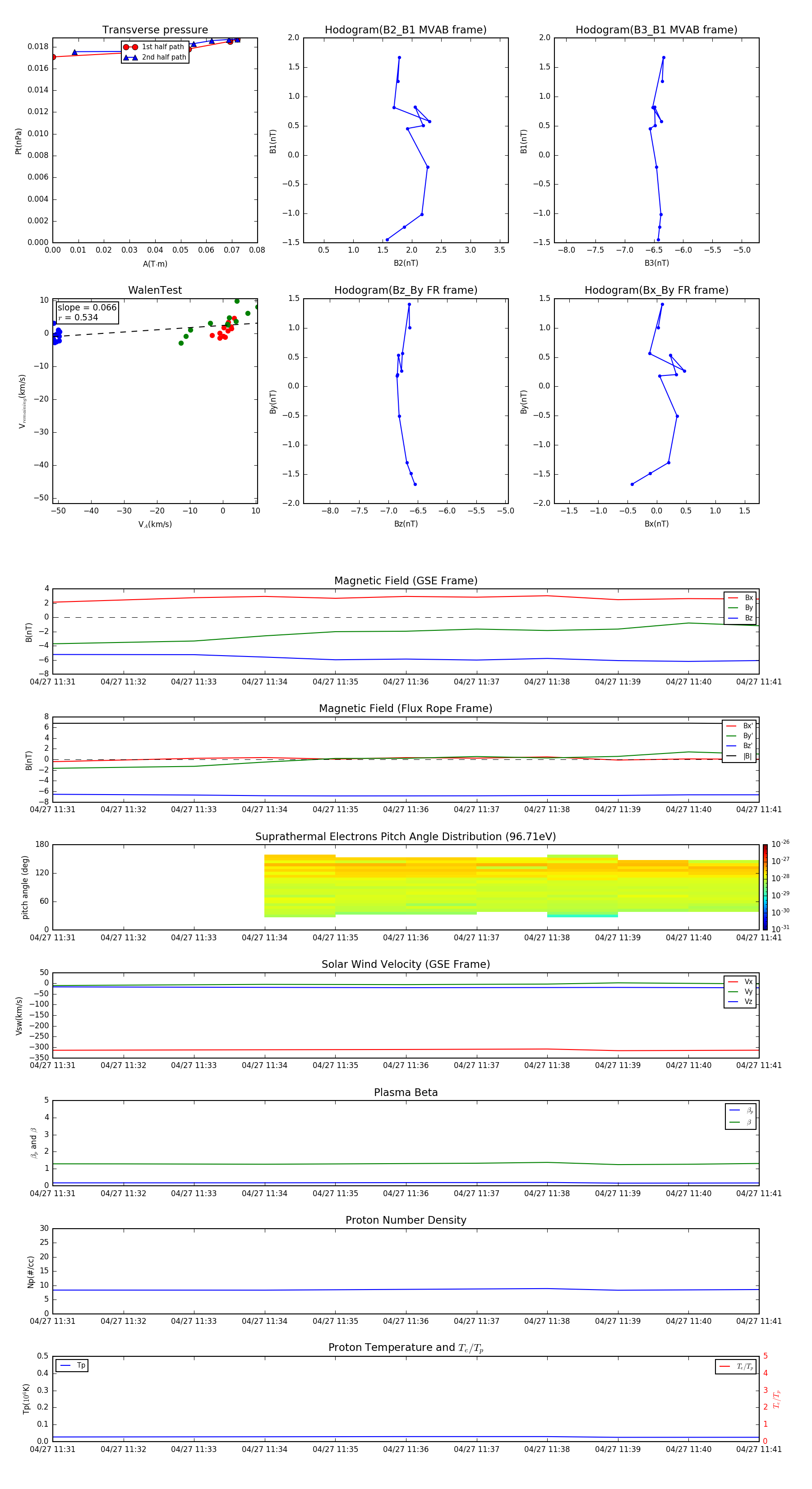Click the Bx' legend entry in Flux Rope plot
The width and height of the screenshot is (812, 1489).
click(740, 726)
